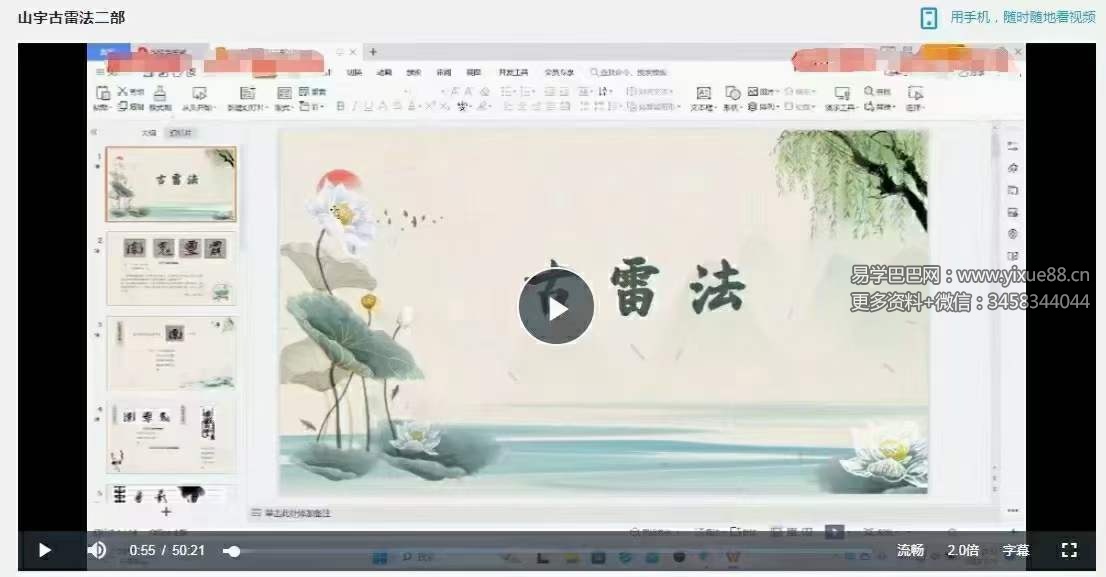Toggle 字幕 subtitles in the player bar
The image size is (1106, 577).
(1016, 550)
